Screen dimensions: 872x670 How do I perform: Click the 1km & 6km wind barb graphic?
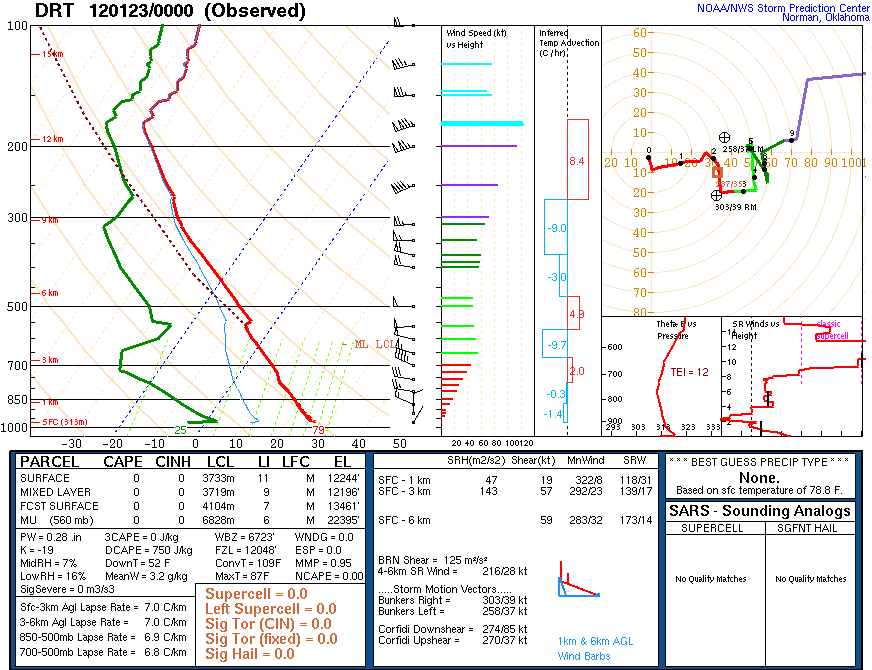578,580
